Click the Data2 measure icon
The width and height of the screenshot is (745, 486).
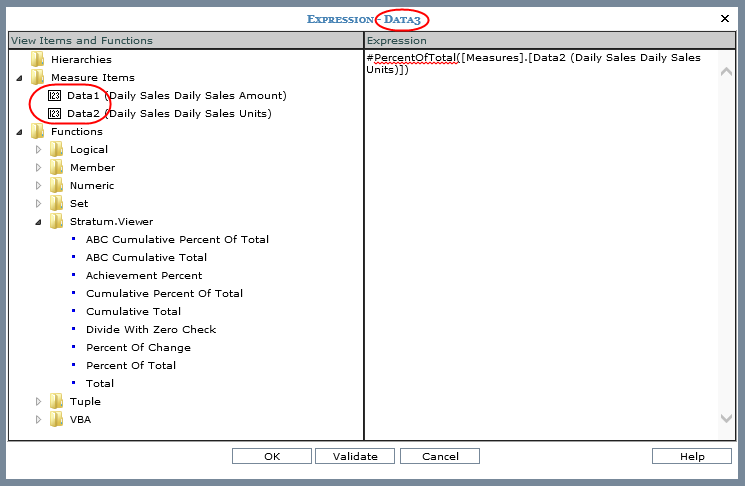click(55, 114)
